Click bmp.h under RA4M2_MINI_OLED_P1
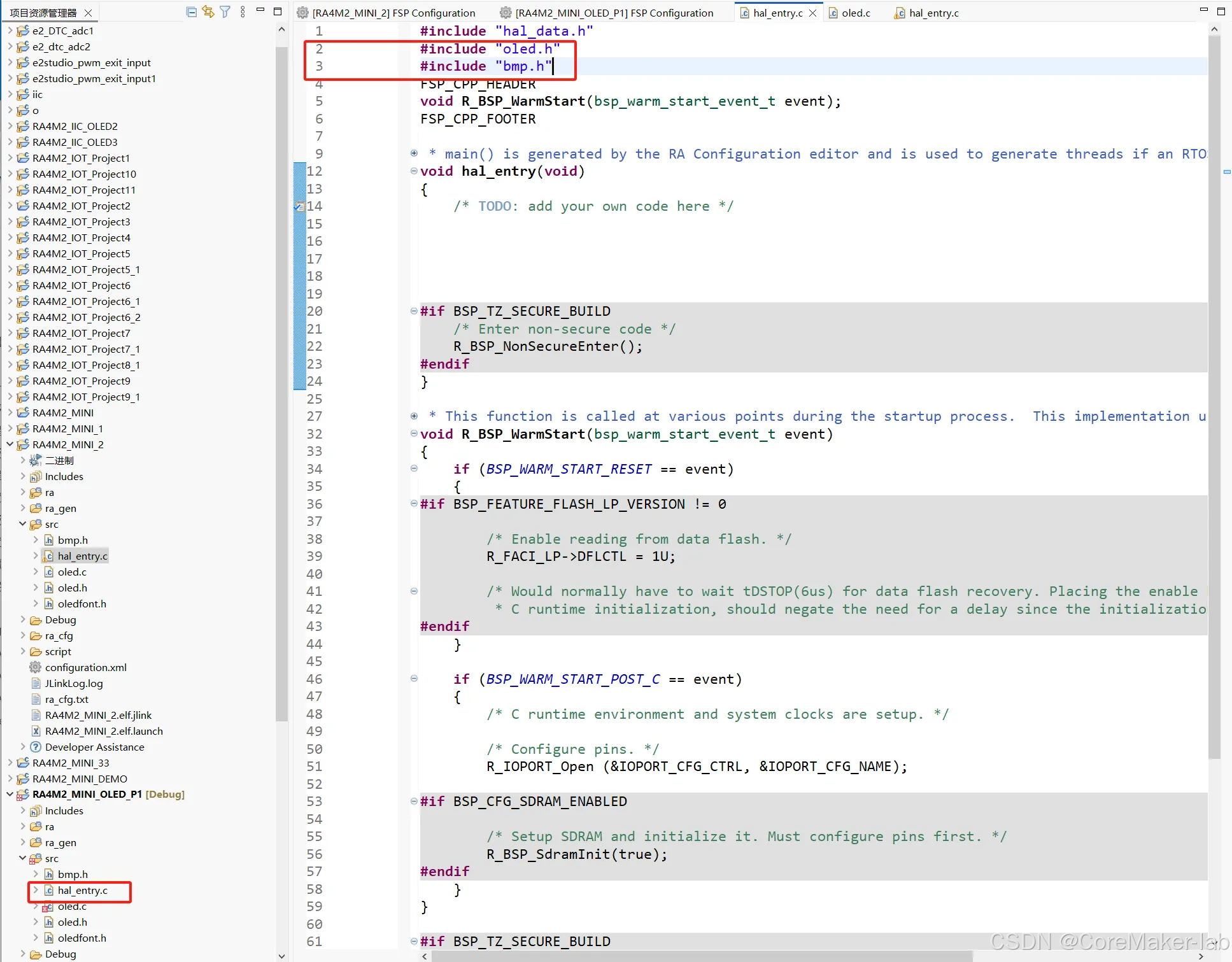This screenshot has height=962, width=1232. [73, 874]
